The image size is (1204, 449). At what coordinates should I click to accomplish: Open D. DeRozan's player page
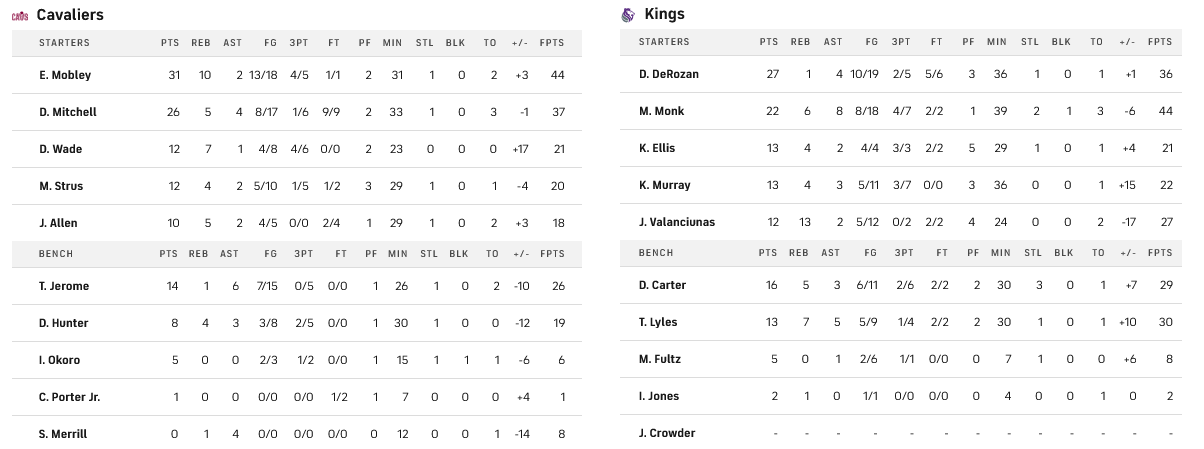pyautogui.click(x=669, y=74)
